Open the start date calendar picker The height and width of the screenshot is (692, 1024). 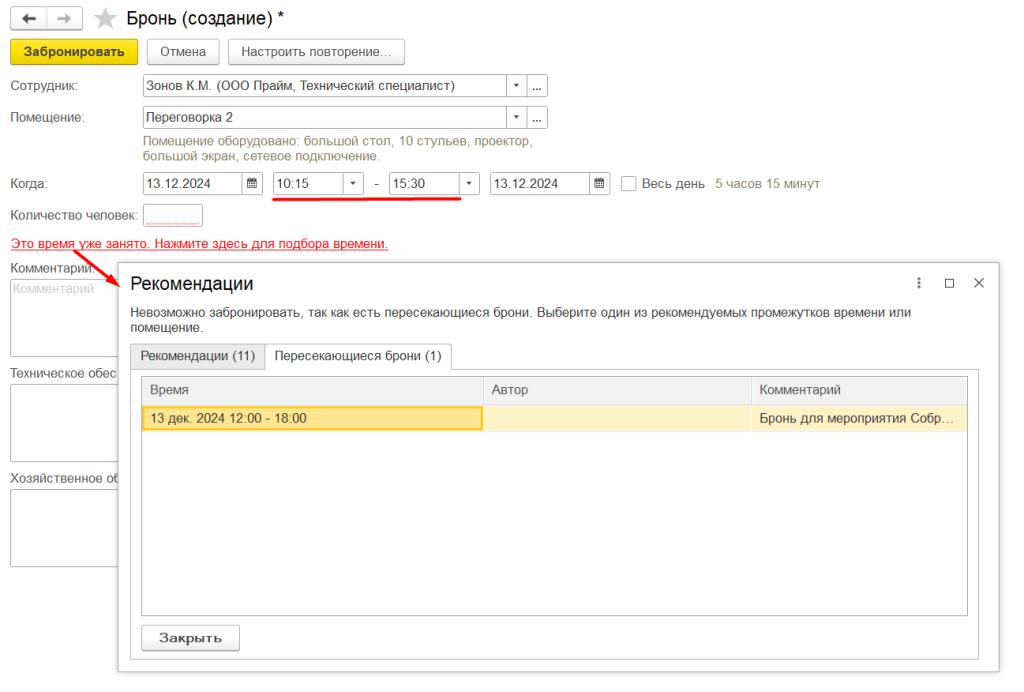point(252,184)
